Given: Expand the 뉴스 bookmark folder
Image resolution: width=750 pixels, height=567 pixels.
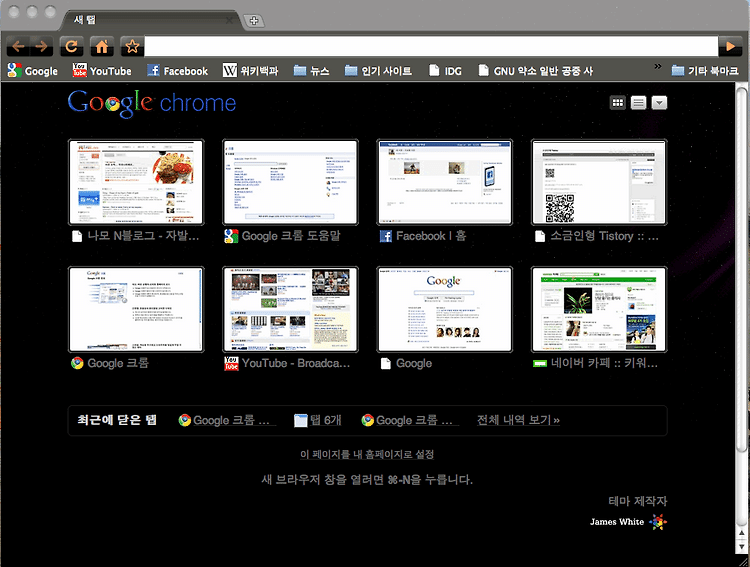Looking at the screenshot, I should coord(311,71).
